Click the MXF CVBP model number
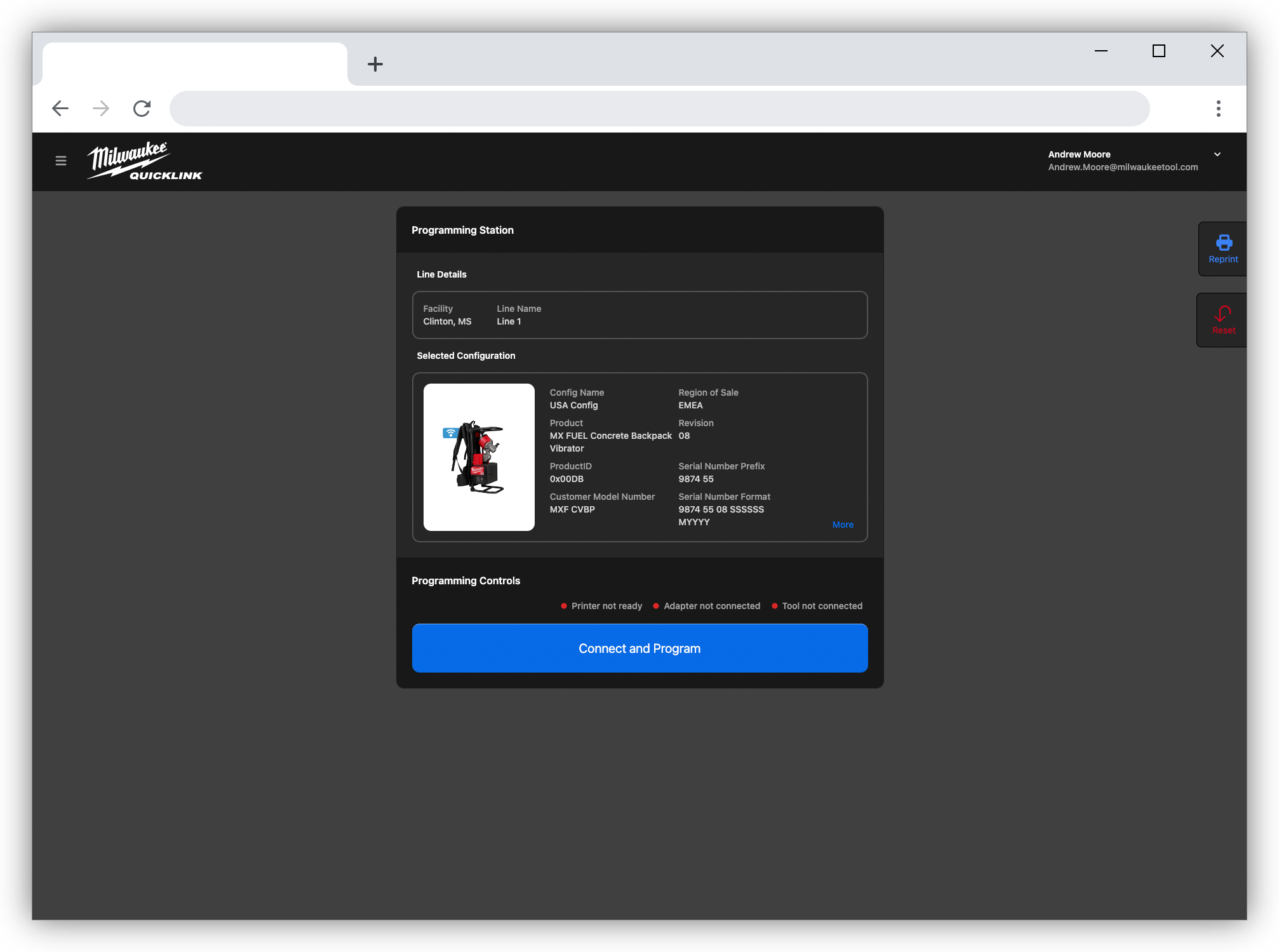The image size is (1279, 952). pyautogui.click(x=572, y=509)
